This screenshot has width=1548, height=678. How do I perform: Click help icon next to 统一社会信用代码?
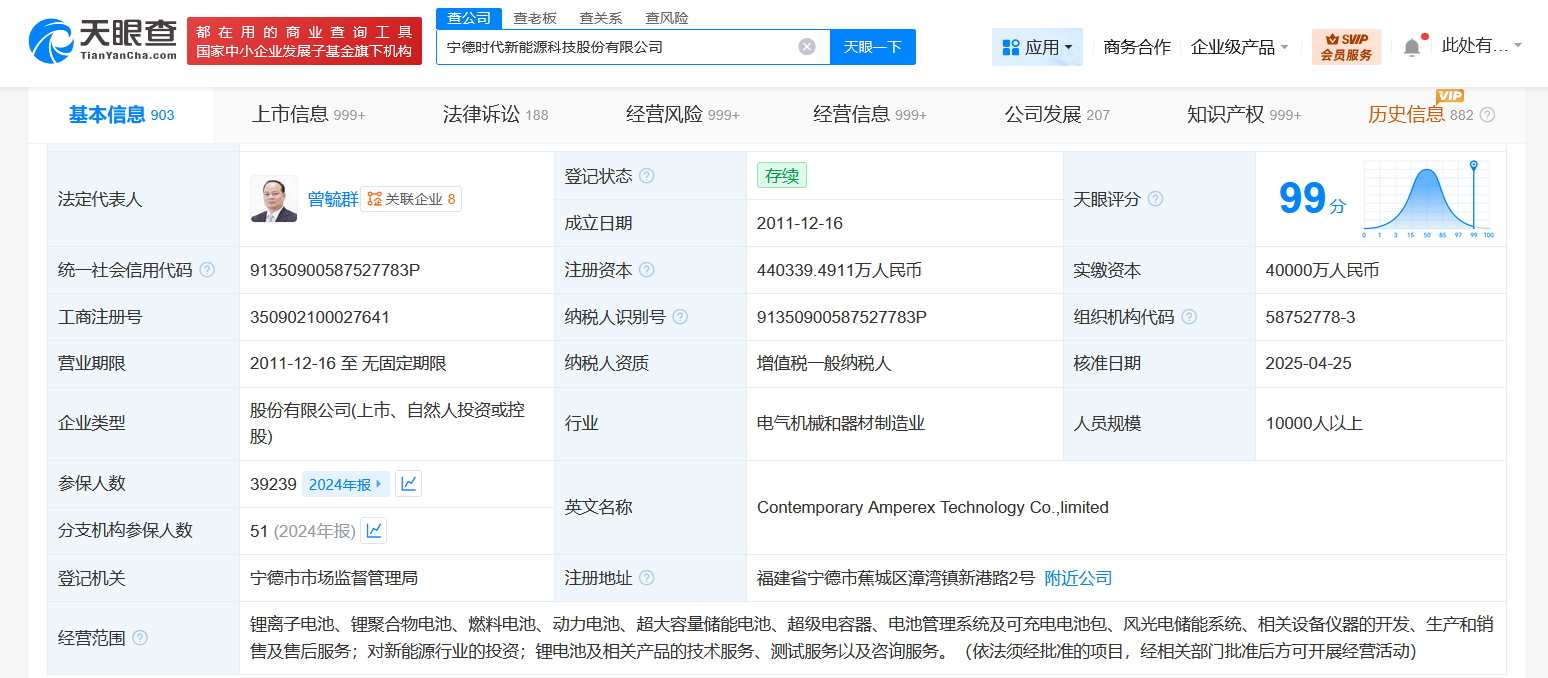click(x=207, y=270)
